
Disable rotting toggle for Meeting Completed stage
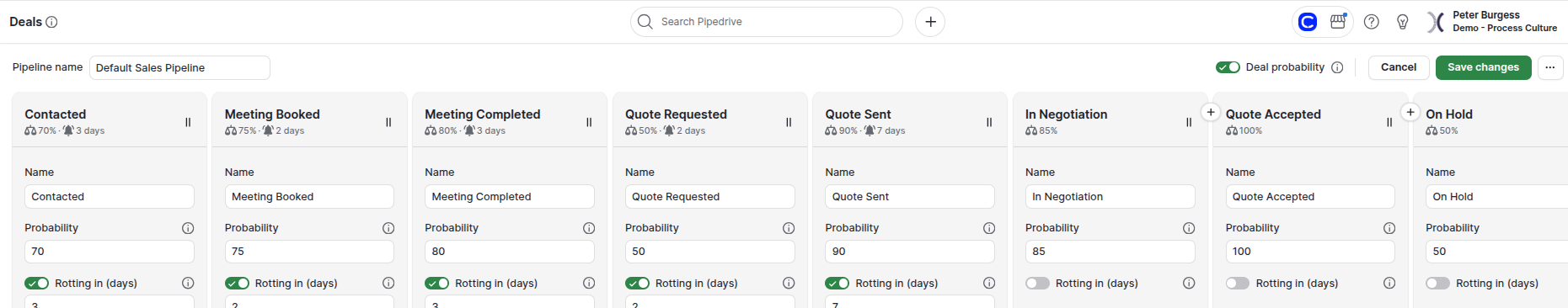pyautogui.click(x=436, y=284)
